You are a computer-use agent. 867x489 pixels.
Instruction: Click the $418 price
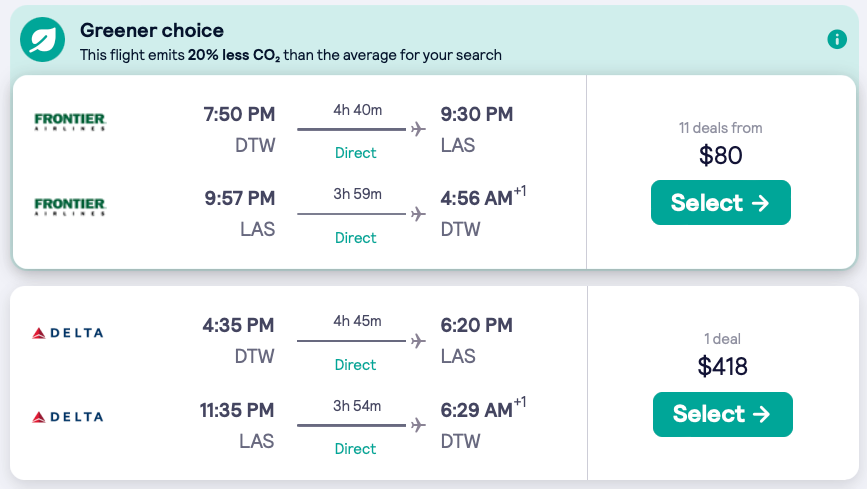722,367
